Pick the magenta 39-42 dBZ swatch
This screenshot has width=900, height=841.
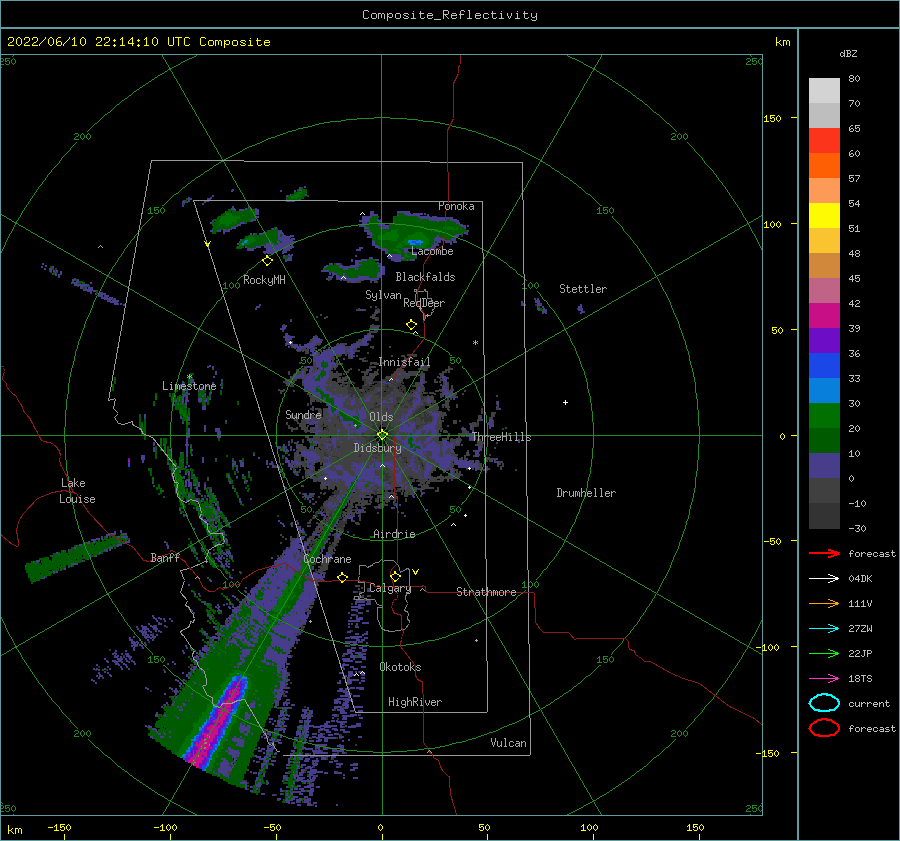[x=824, y=316]
